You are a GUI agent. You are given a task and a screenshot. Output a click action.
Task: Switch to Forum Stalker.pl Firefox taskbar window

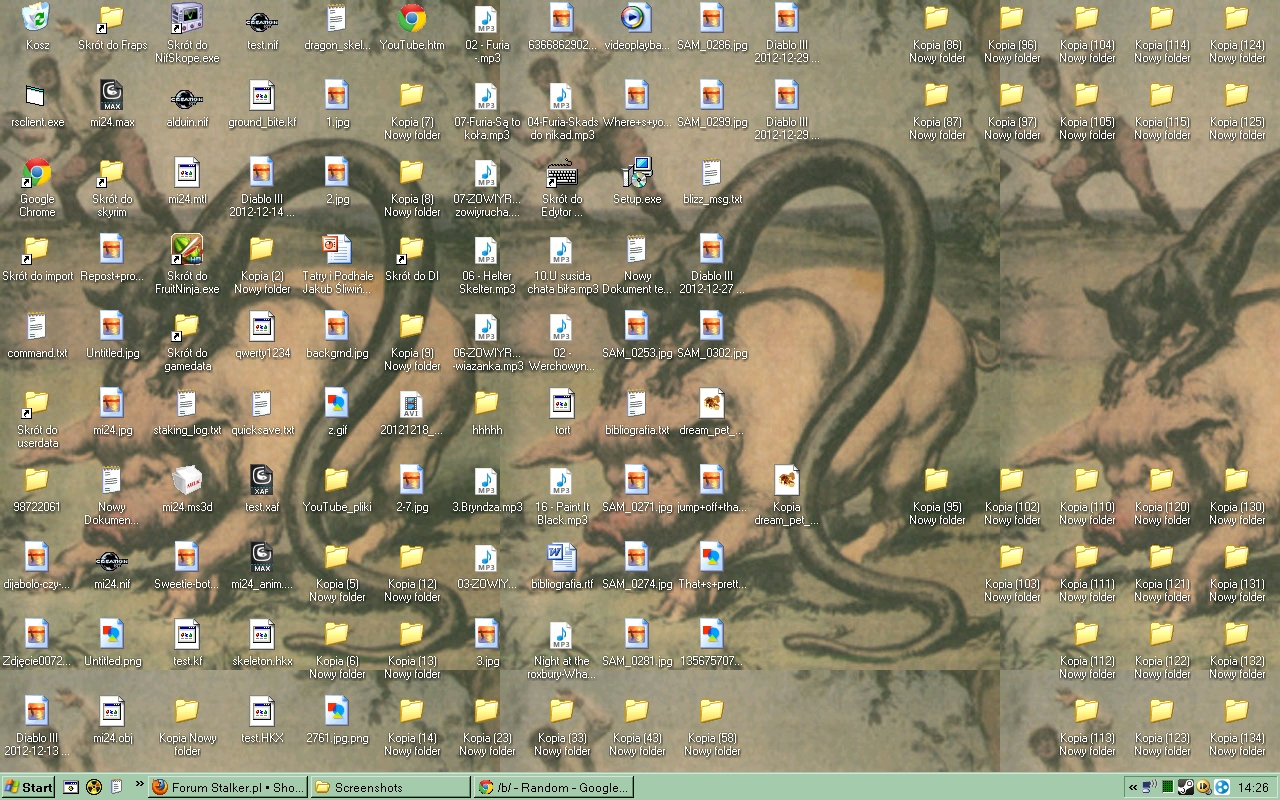click(x=228, y=787)
